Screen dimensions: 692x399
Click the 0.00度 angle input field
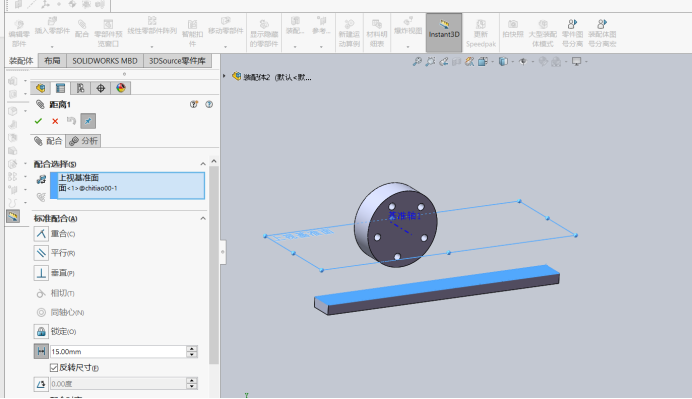click(118, 384)
